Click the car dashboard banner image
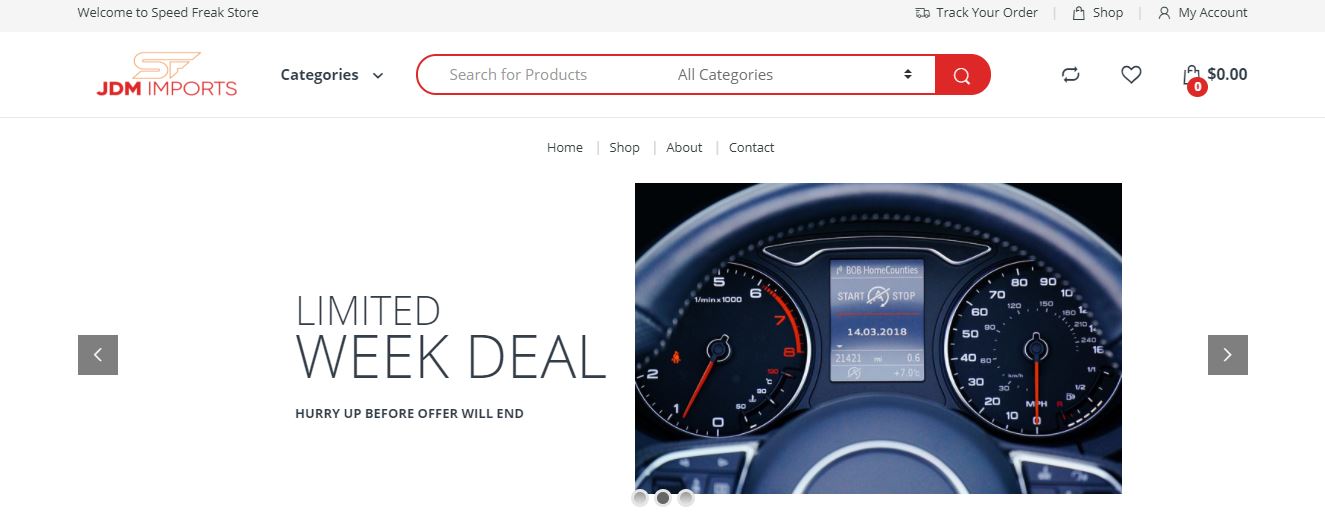The image size is (1325, 518). tap(878, 338)
